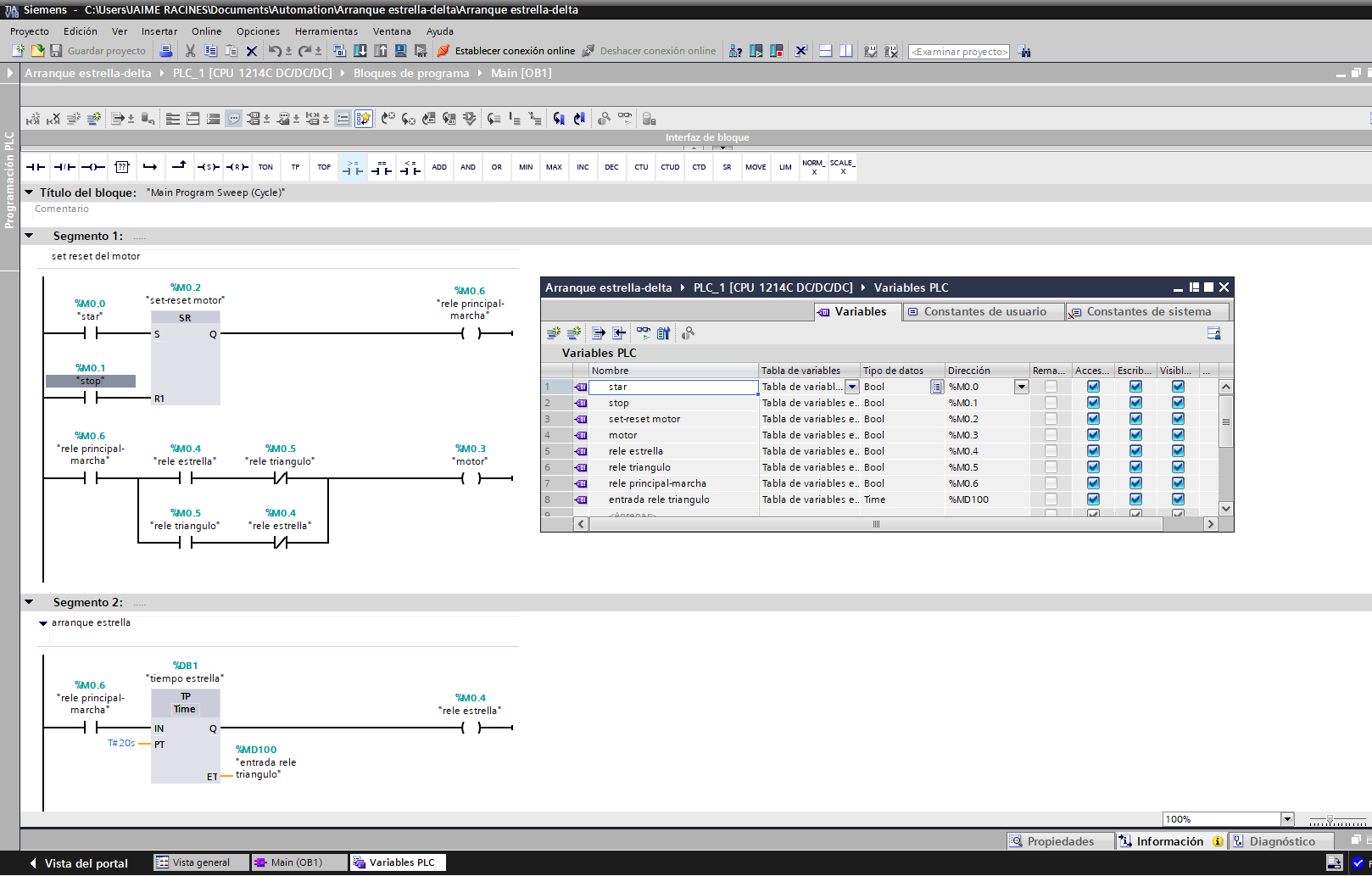The image size is (1372, 876).
Task: Adjust the zoom slider at bottom right
Action: (x=1330, y=820)
